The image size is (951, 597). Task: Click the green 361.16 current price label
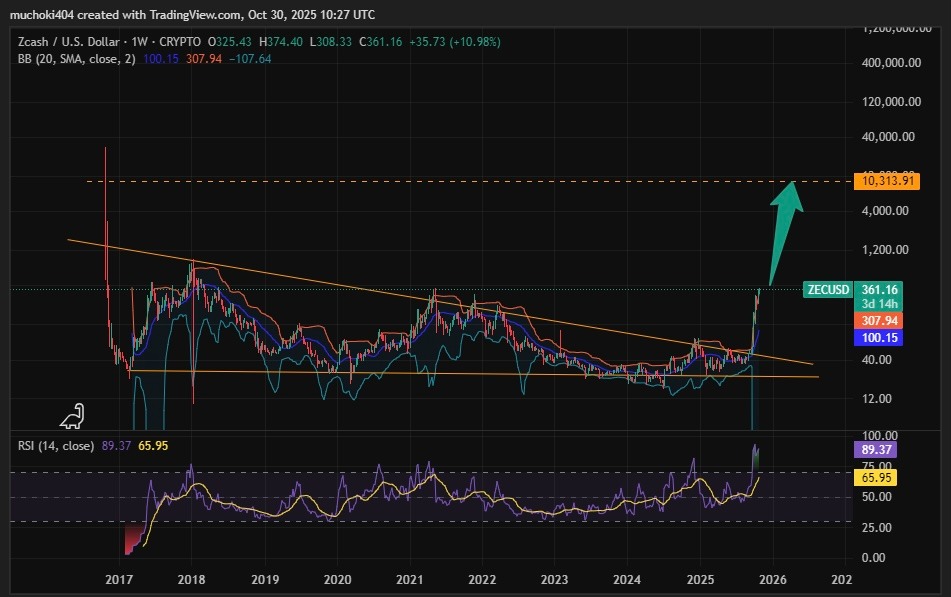tap(885, 289)
